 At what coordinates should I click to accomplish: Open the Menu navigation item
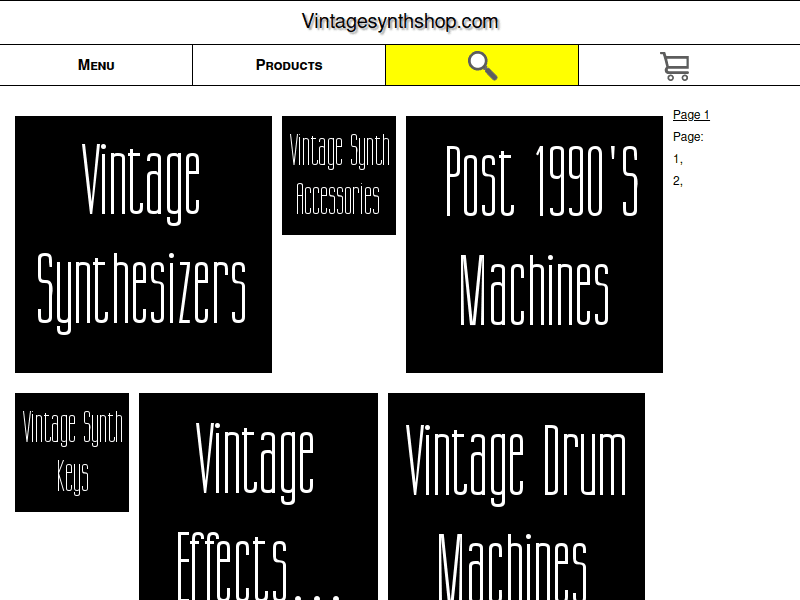click(96, 64)
